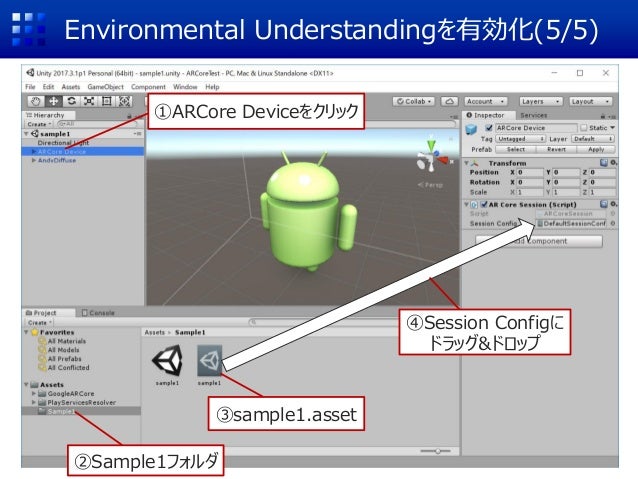Open Transform component help icon
Viewport: 638px width, 479px height.
click(x=604, y=163)
